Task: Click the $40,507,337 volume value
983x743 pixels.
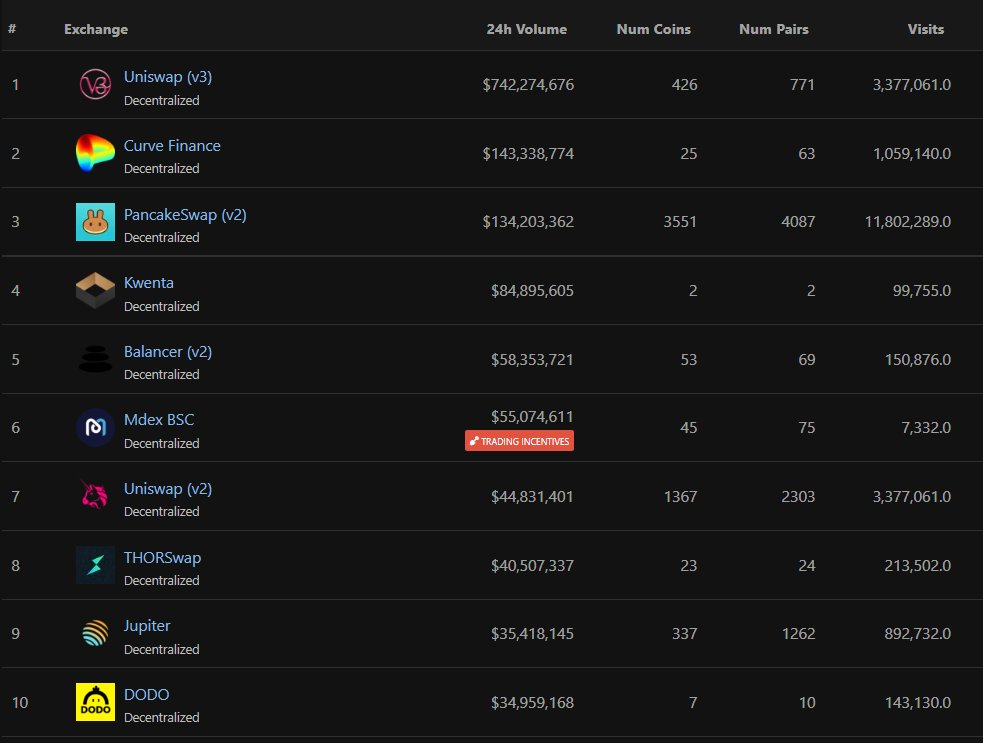Action: (532, 566)
